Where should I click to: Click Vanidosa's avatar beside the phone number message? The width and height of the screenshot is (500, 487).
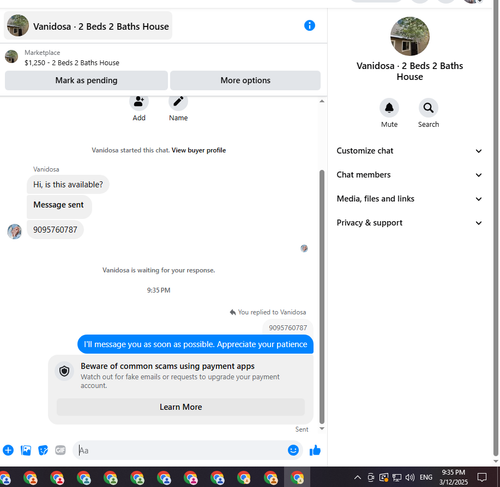tap(14, 231)
